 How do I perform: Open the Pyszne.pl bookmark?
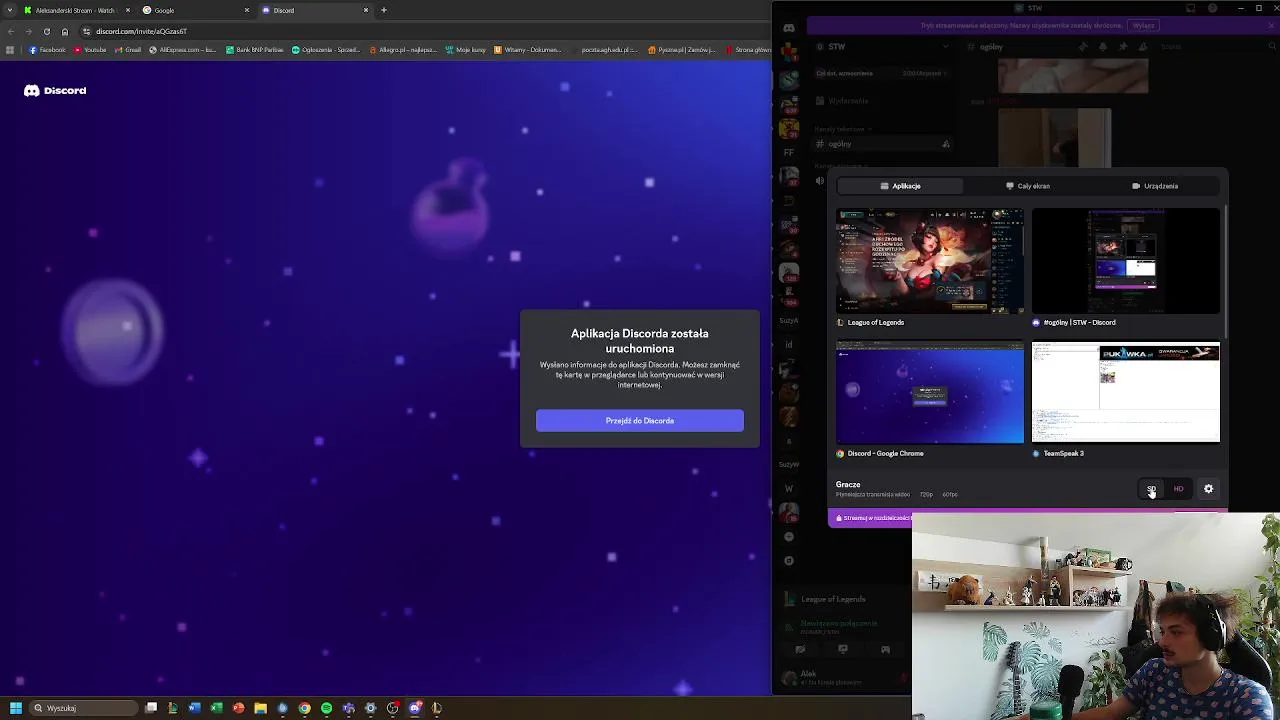(x=681, y=50)
